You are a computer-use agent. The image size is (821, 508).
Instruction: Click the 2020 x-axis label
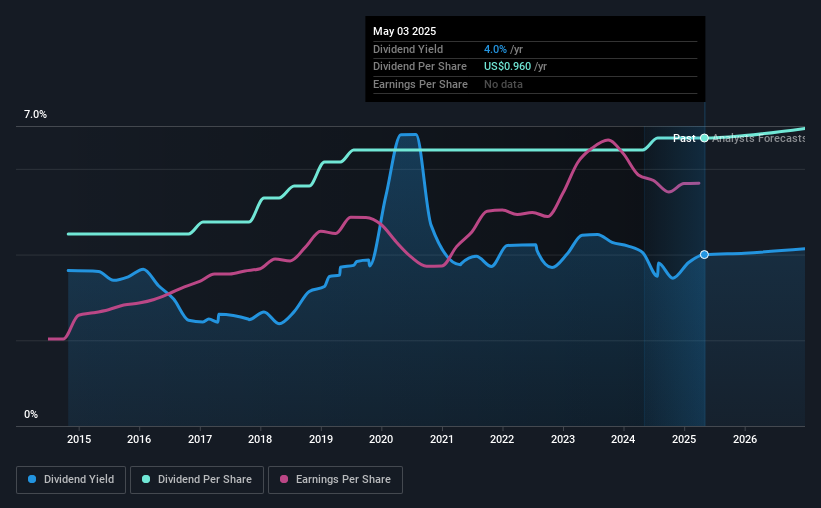[x=381, y=439]
